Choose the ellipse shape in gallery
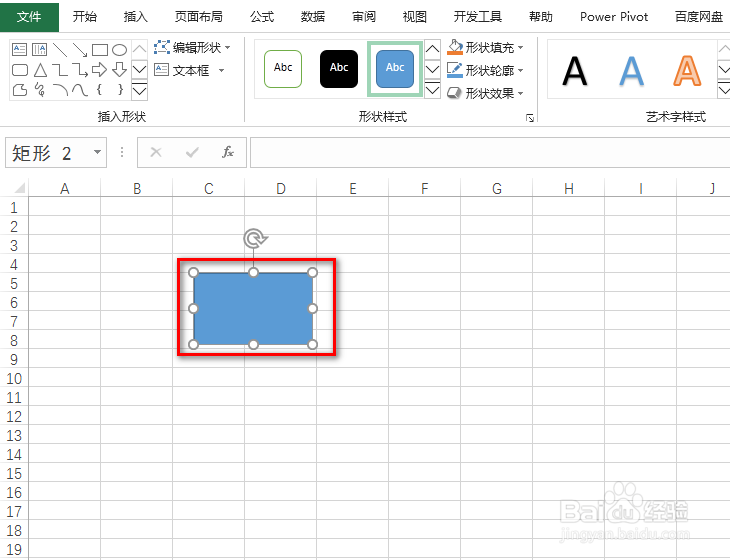Viewport: 730px width, 560px height. pos(120,49)
